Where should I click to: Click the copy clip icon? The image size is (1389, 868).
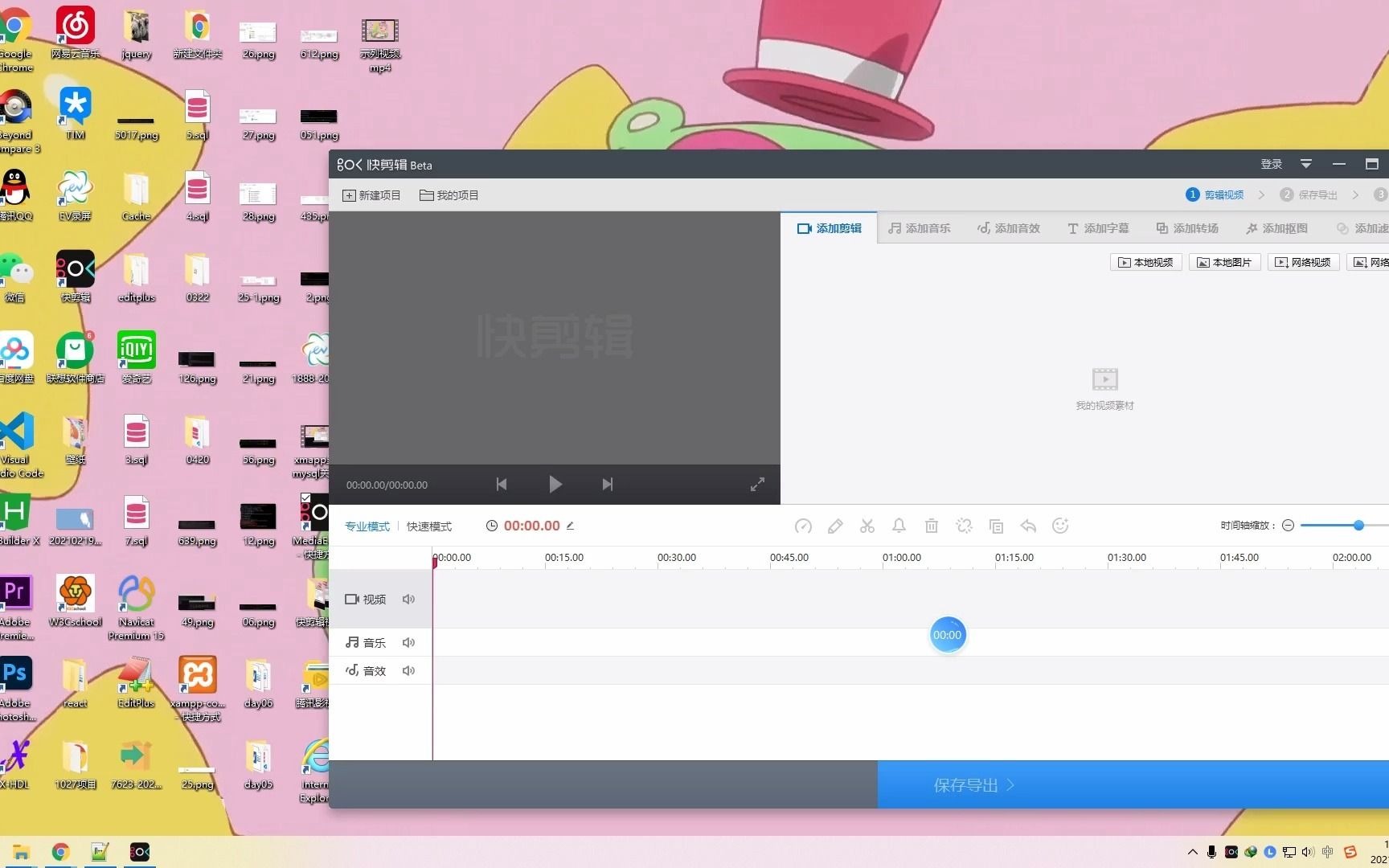(996, 526)
